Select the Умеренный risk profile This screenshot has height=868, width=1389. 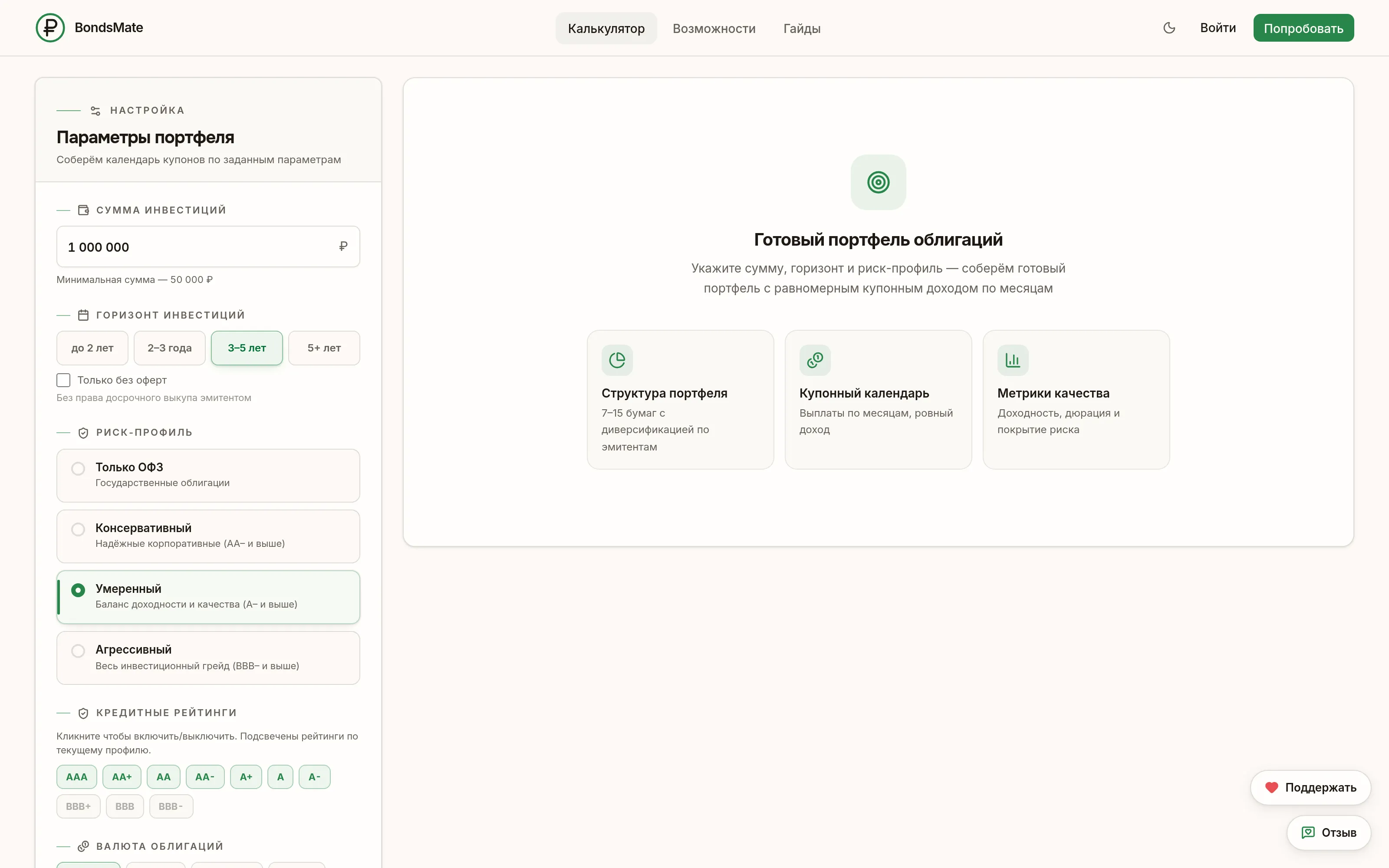click(x=208, y=597)
